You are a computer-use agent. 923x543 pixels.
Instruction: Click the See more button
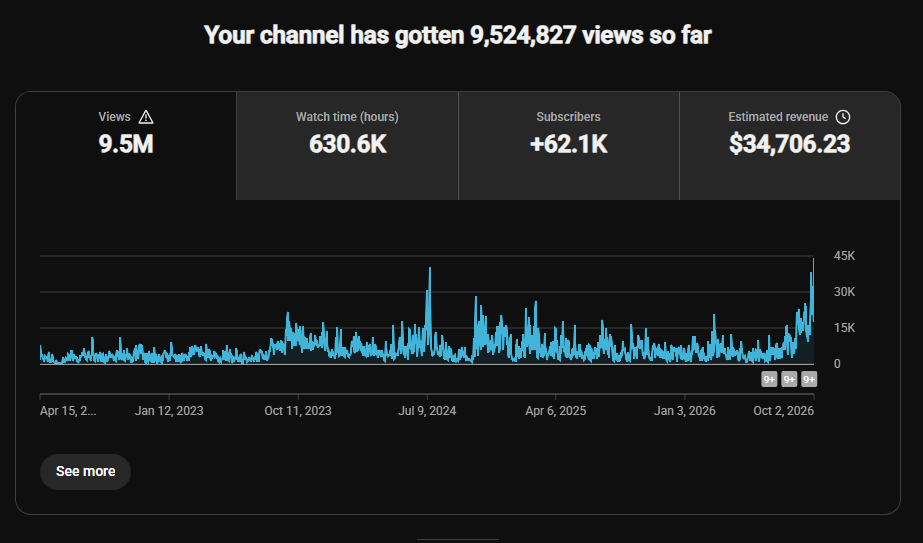tap(85, 472)
